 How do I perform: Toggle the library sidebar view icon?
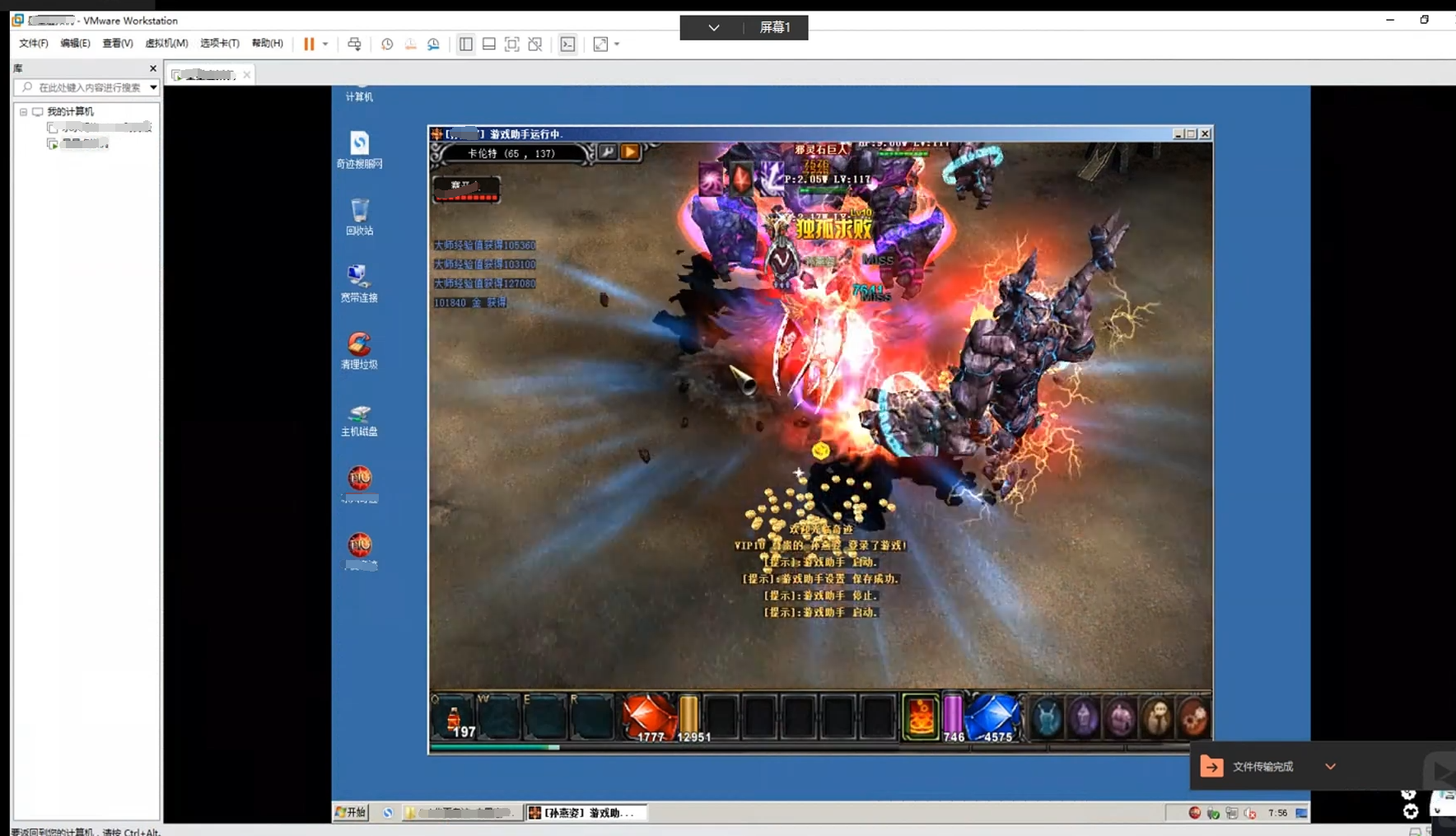click(466, 44)
